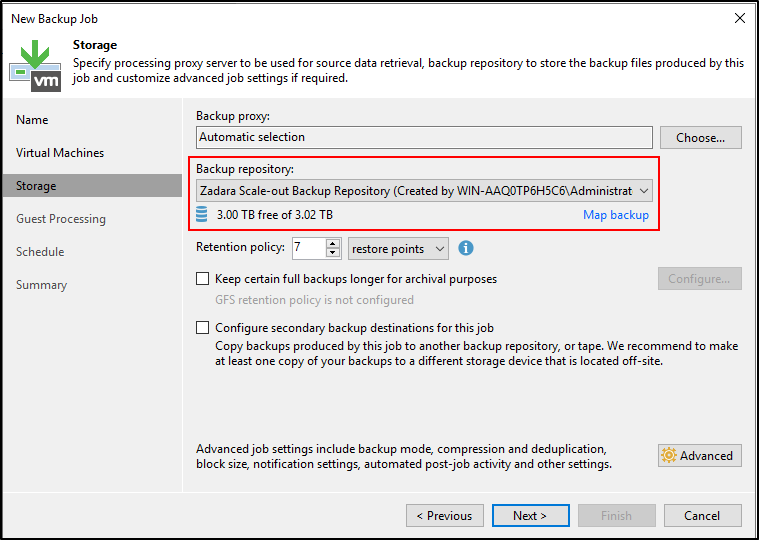Select the Storage wizard step

92,186
